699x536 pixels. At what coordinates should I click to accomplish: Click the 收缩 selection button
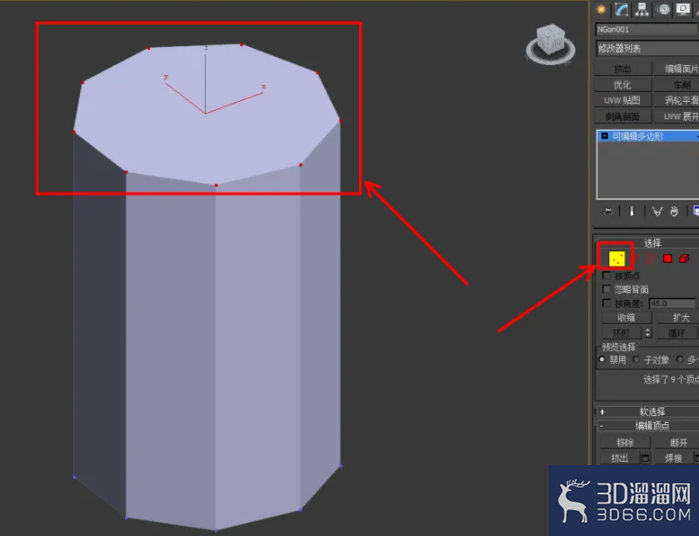pyautogui.click(x=626, y=317)
